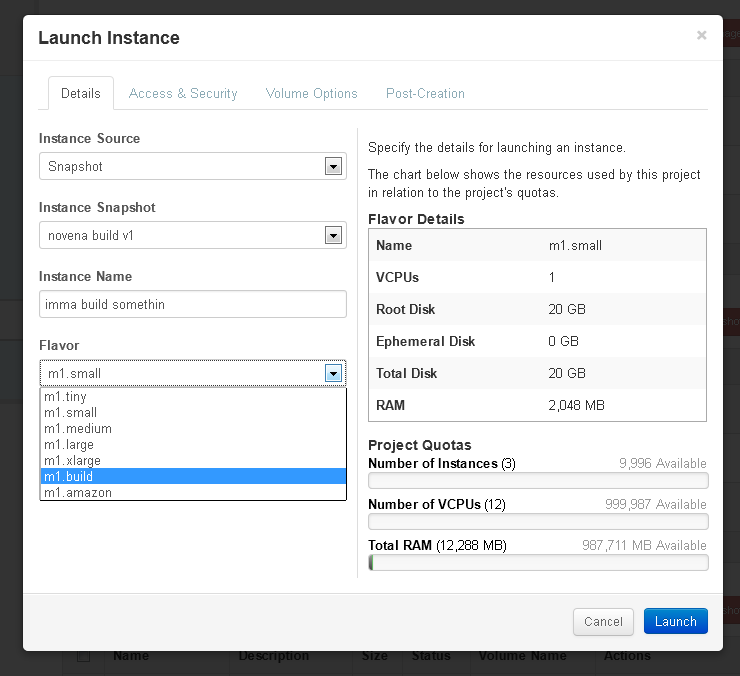The height and width of the screenshot is (676, 740).
Task: Click the Root Disk 20 GB value
Action: click(567, 309)
